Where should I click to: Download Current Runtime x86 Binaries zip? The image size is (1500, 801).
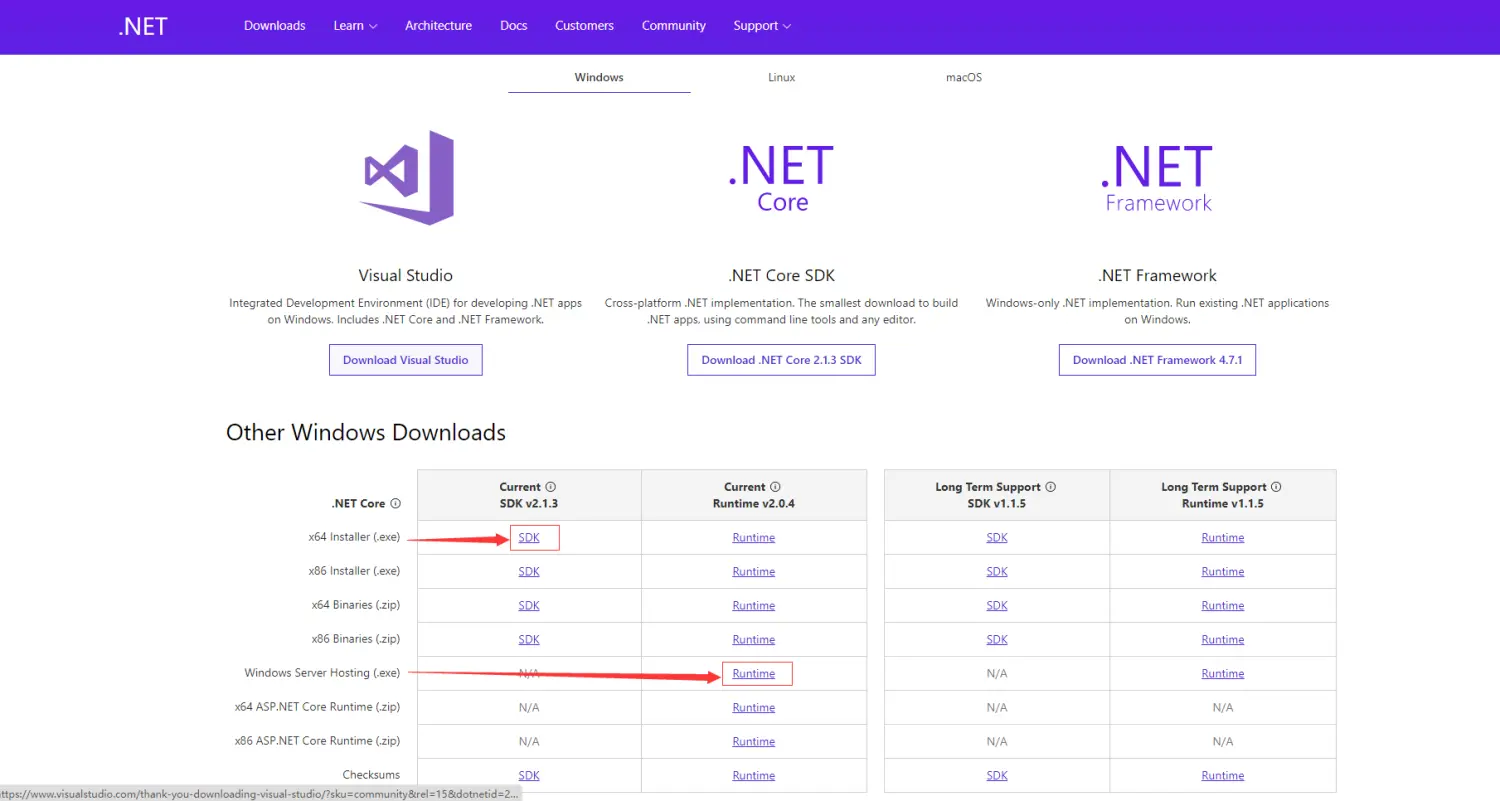(x=754, y=640)
